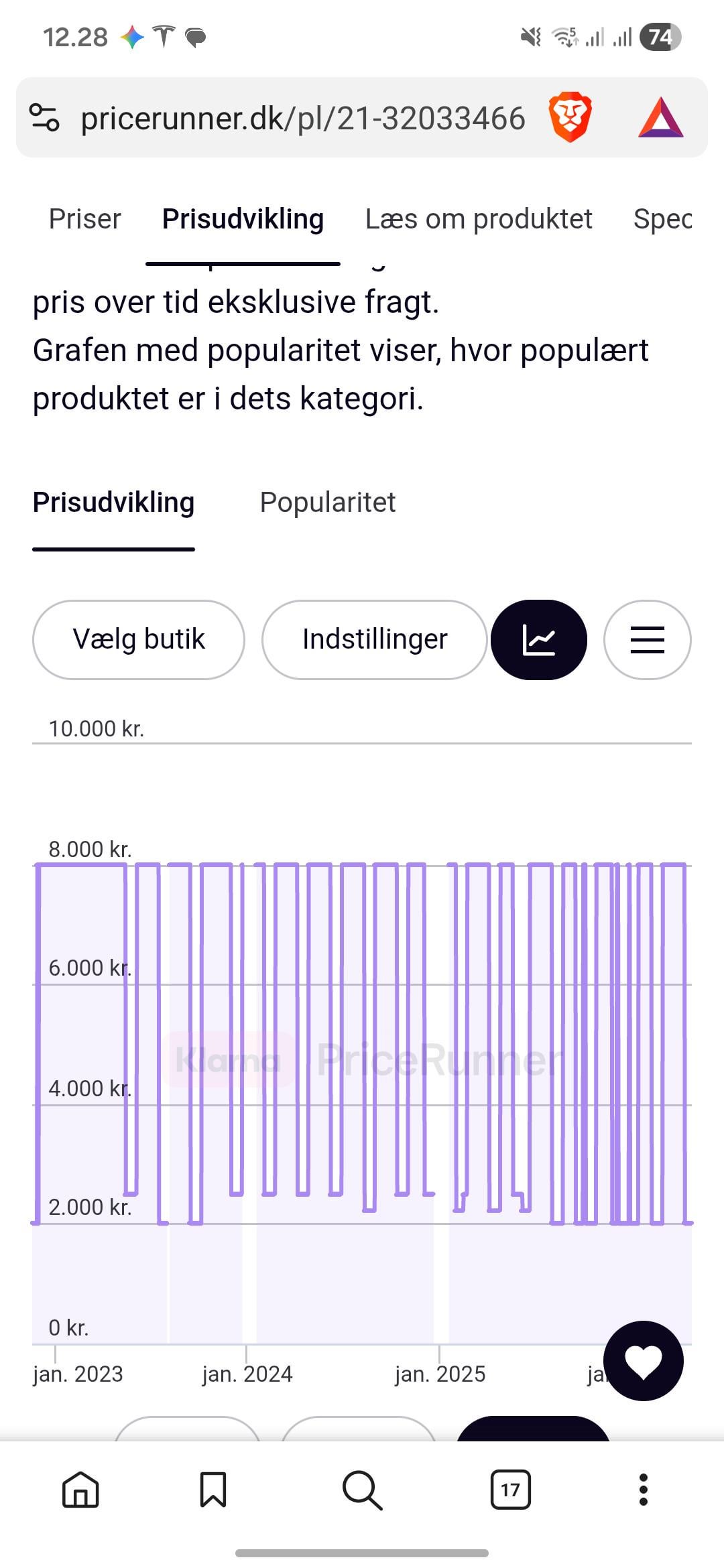Tap the partially visible Spec tab
Viewport: 724px width, 1568px height.
pos(662,219)
